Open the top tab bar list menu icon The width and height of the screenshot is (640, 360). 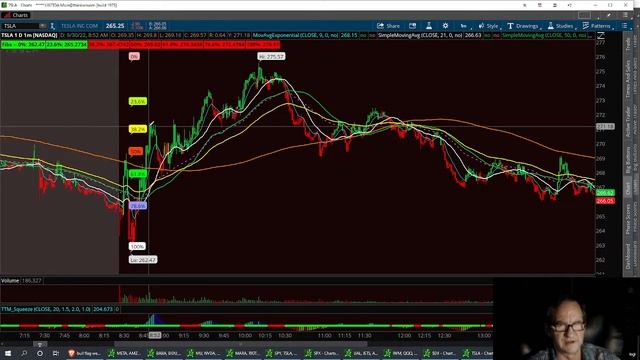625,15
